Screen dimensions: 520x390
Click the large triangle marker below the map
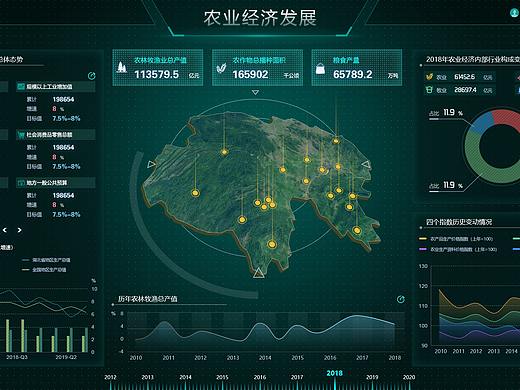tap(258, 273)
